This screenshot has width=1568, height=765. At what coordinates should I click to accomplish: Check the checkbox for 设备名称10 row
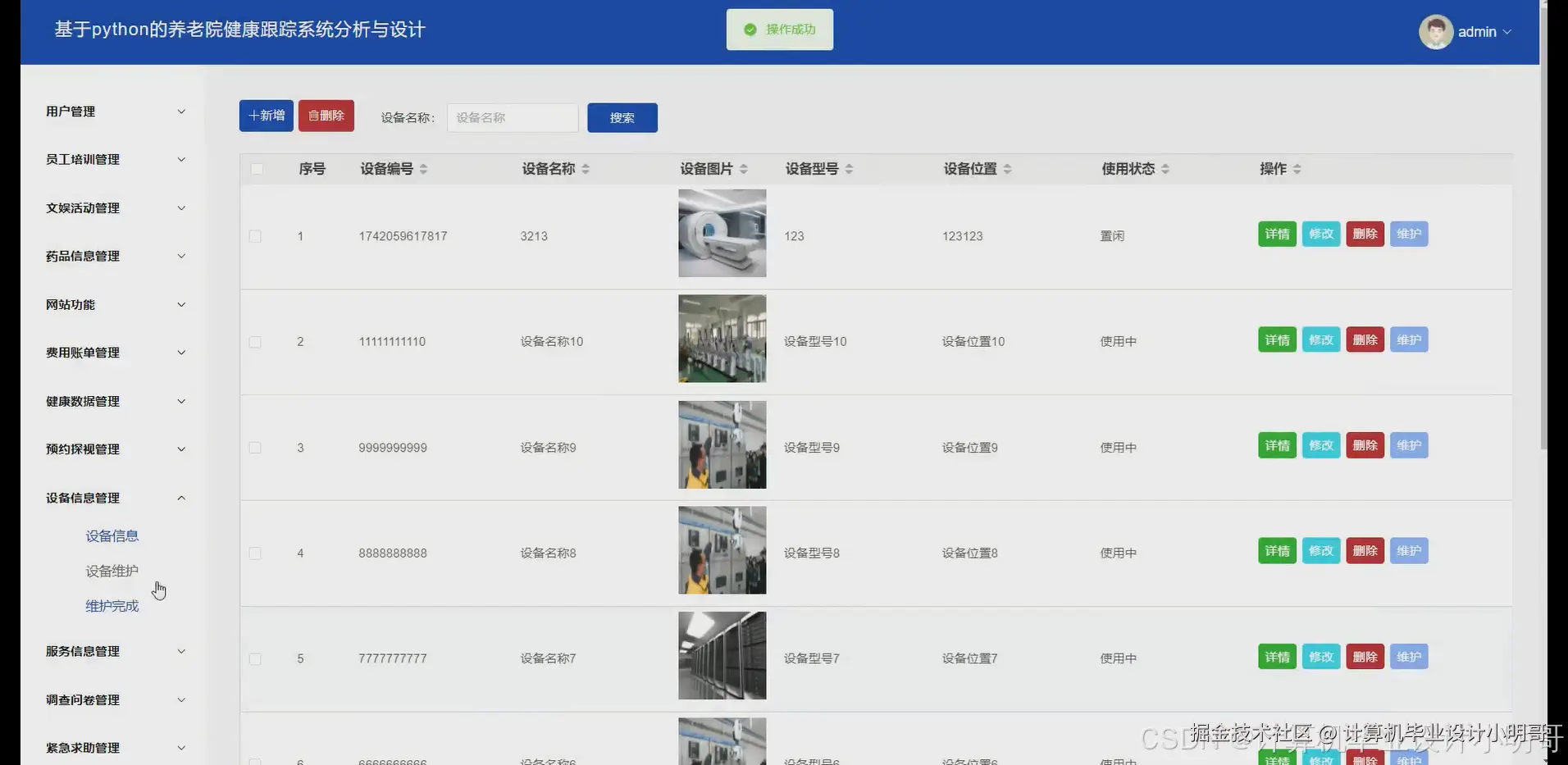point(255,342)
